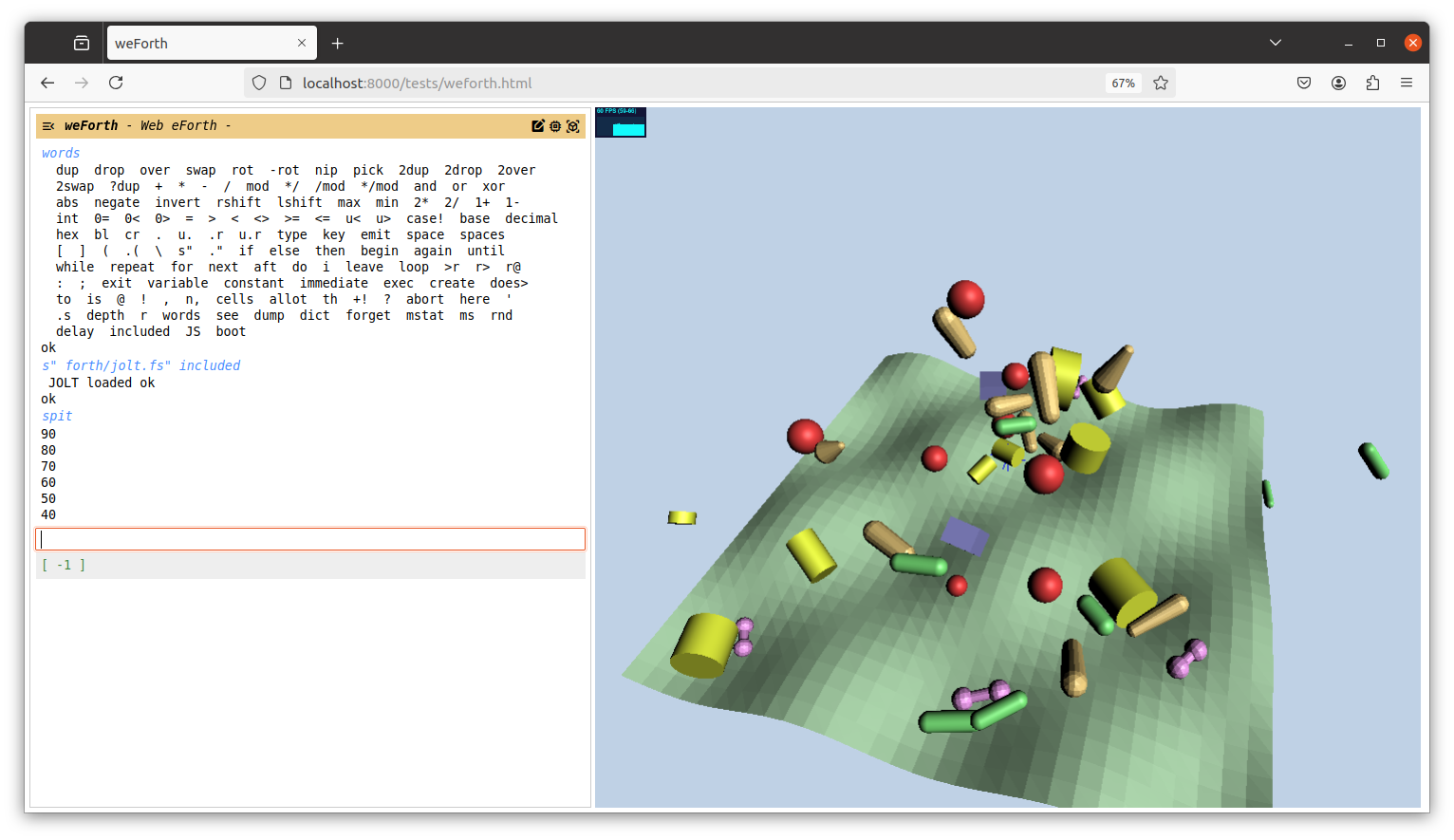Click the FPS stats monitor panel
Image resolution: width=1454 pixels, height=840 pixels.
pos(621,122)
